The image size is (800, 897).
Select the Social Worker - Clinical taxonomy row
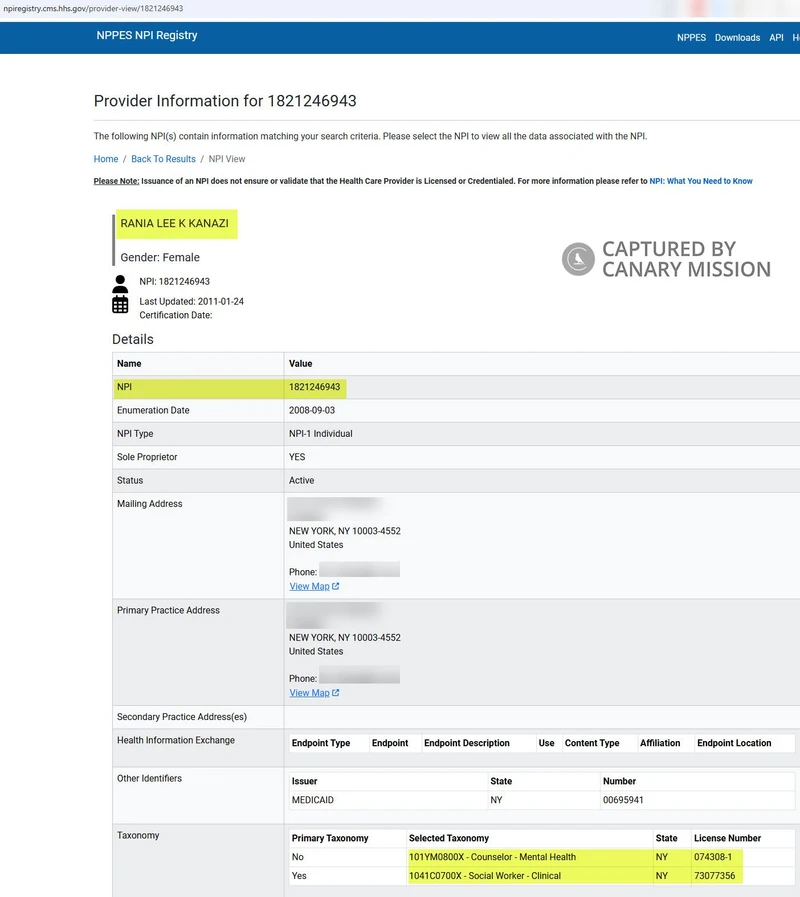tap(485, 875)
